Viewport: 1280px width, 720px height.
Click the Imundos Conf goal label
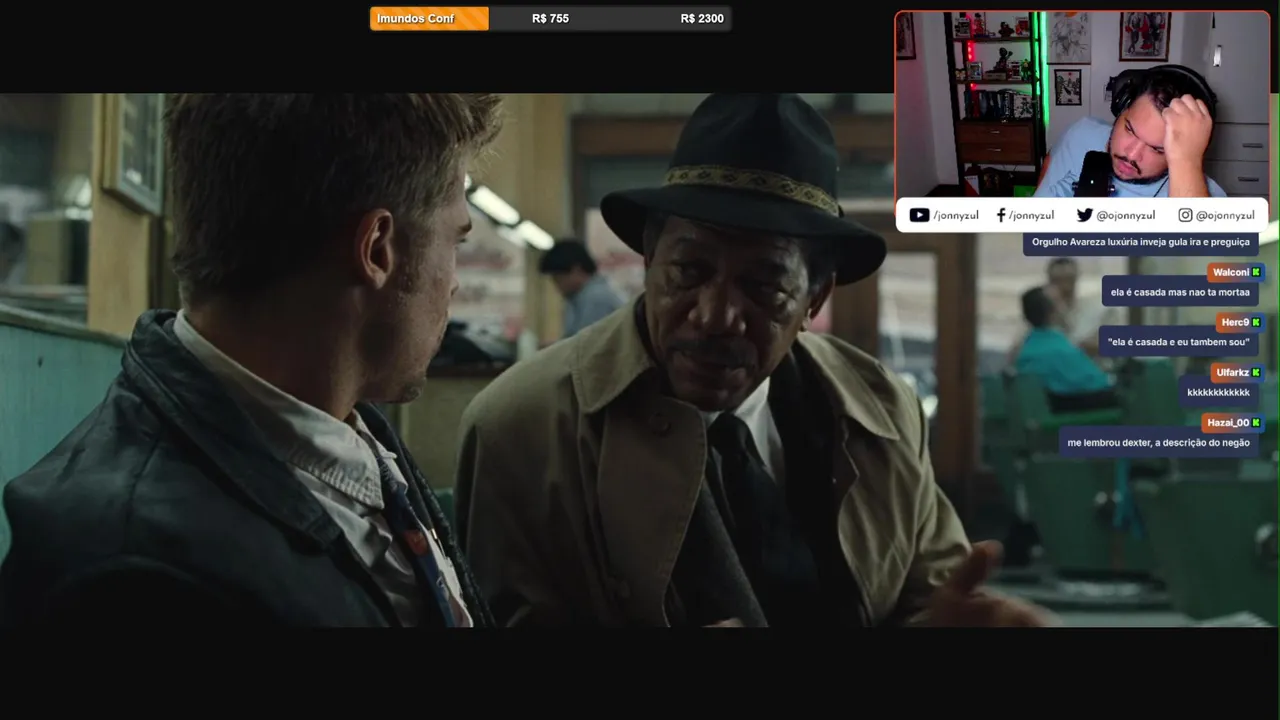coord(416,18)
